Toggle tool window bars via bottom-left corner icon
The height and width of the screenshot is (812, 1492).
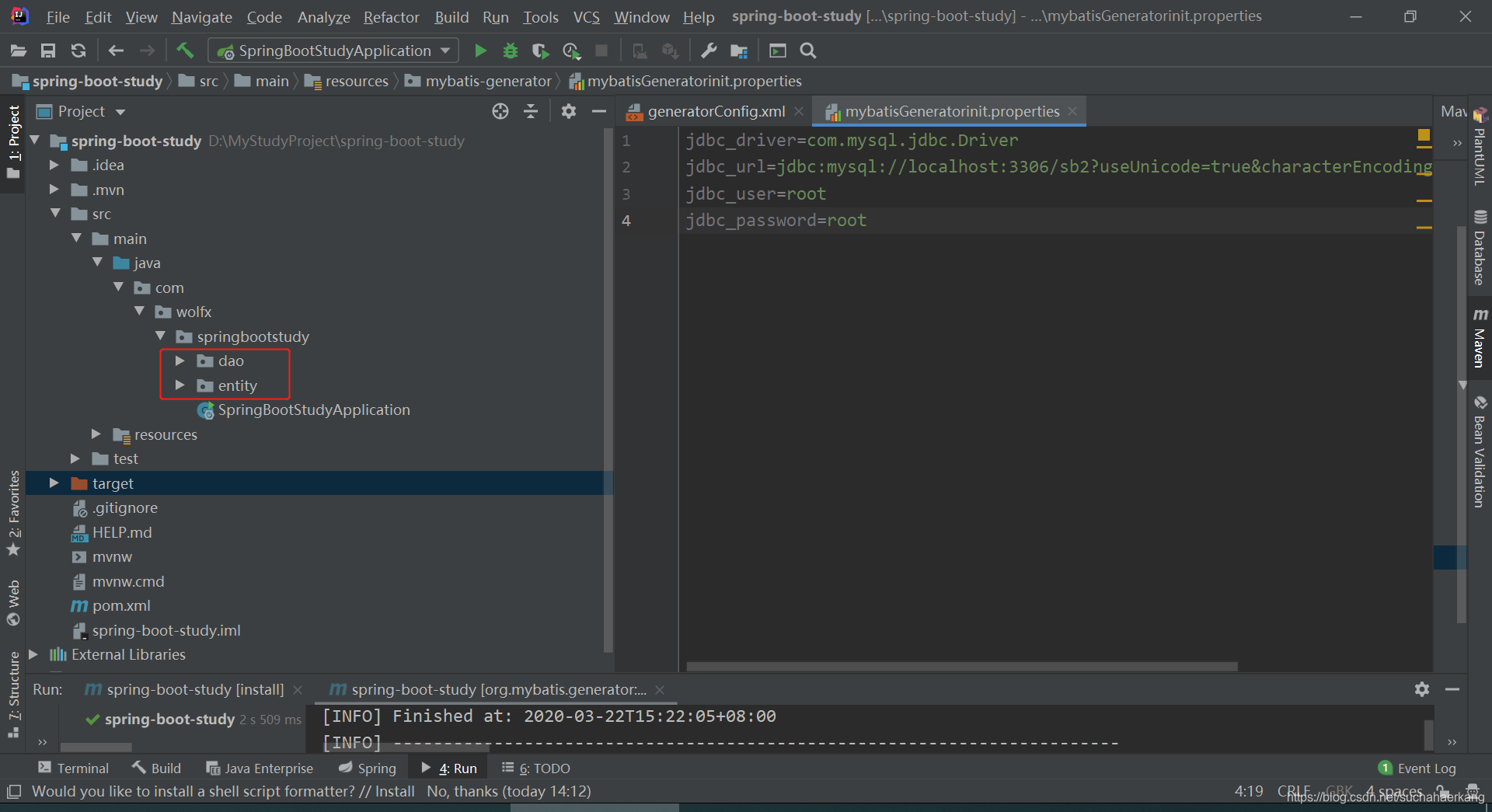pyautogui.click(x=13, y=792)
